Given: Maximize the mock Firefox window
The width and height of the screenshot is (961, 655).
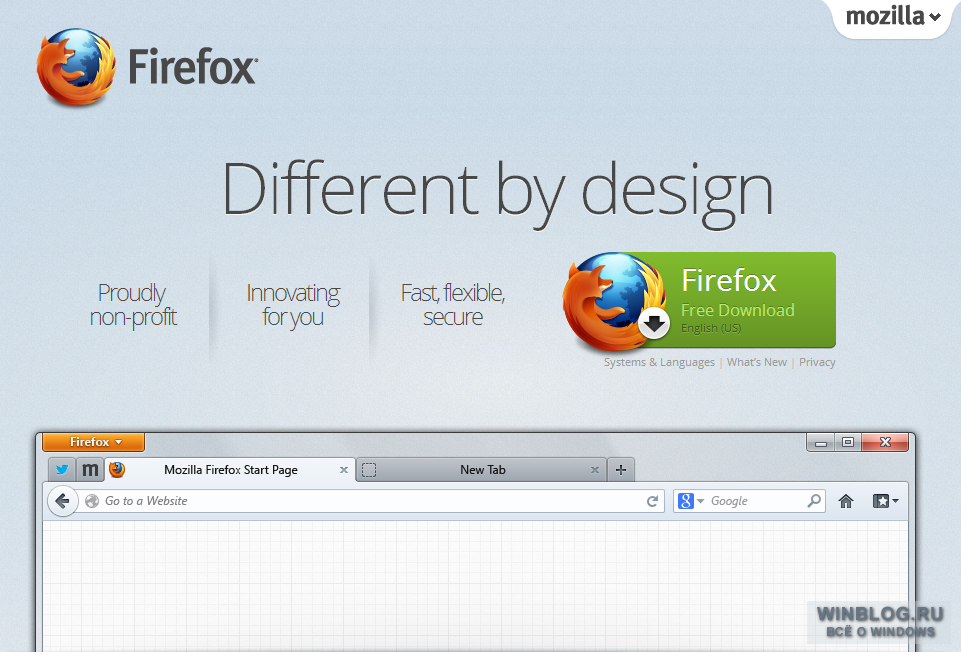Looking at the screenshot, I should pyautogui.click(x=848, y=442).
